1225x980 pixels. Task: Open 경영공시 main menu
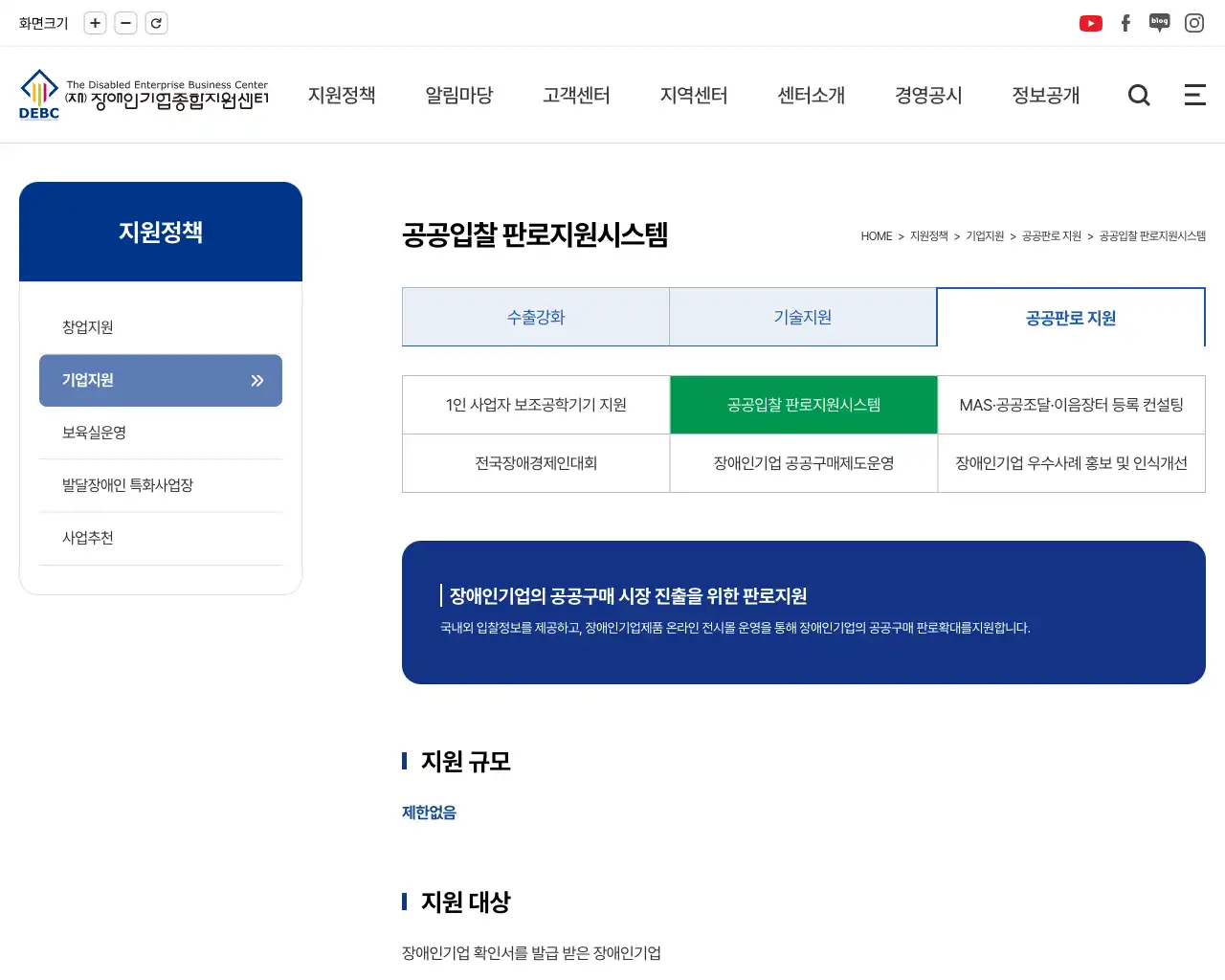coord(928,95)
